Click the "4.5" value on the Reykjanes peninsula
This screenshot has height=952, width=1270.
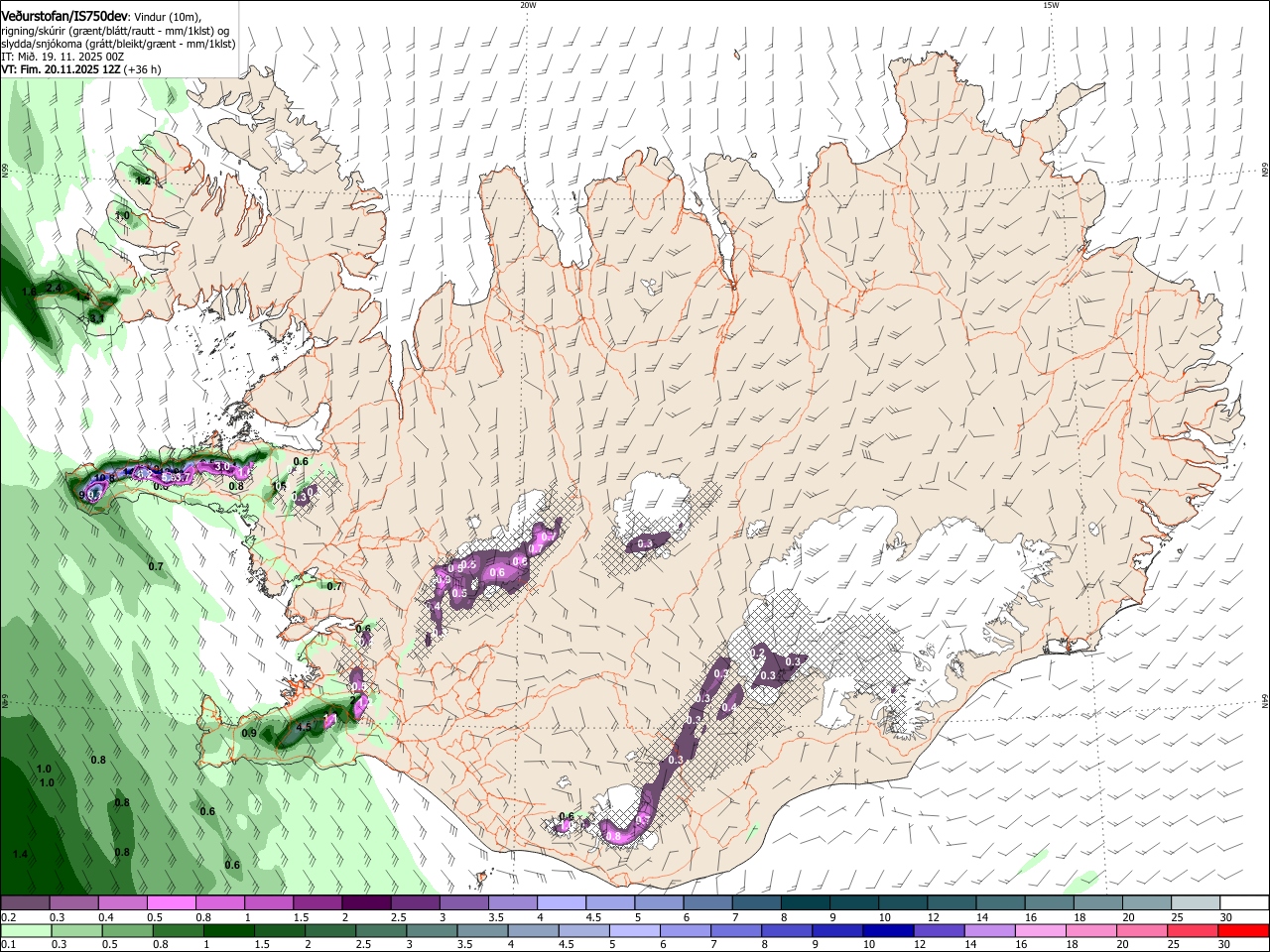click(305, 726)
